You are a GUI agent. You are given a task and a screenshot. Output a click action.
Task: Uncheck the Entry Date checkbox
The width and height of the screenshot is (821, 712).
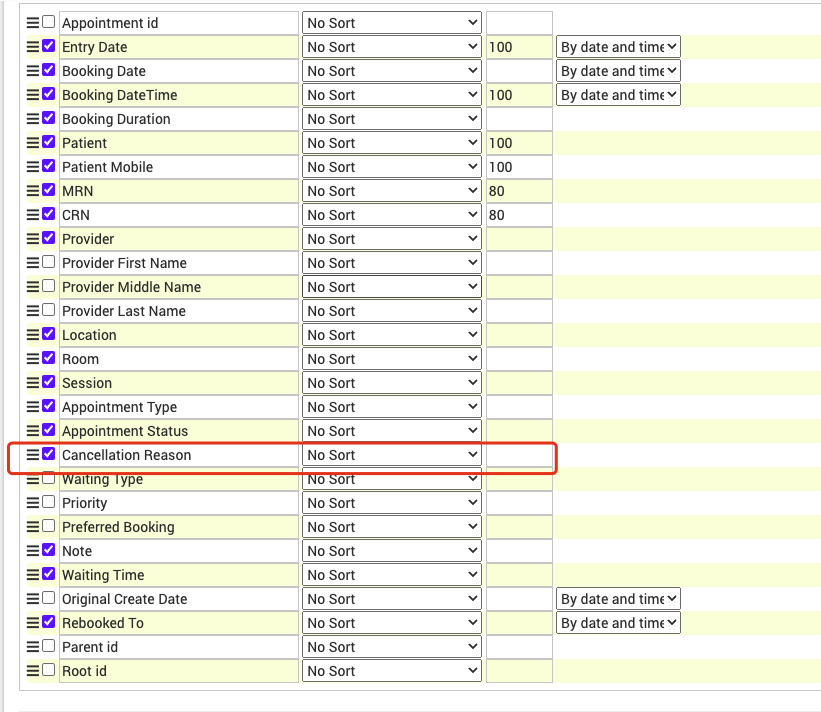48,46
